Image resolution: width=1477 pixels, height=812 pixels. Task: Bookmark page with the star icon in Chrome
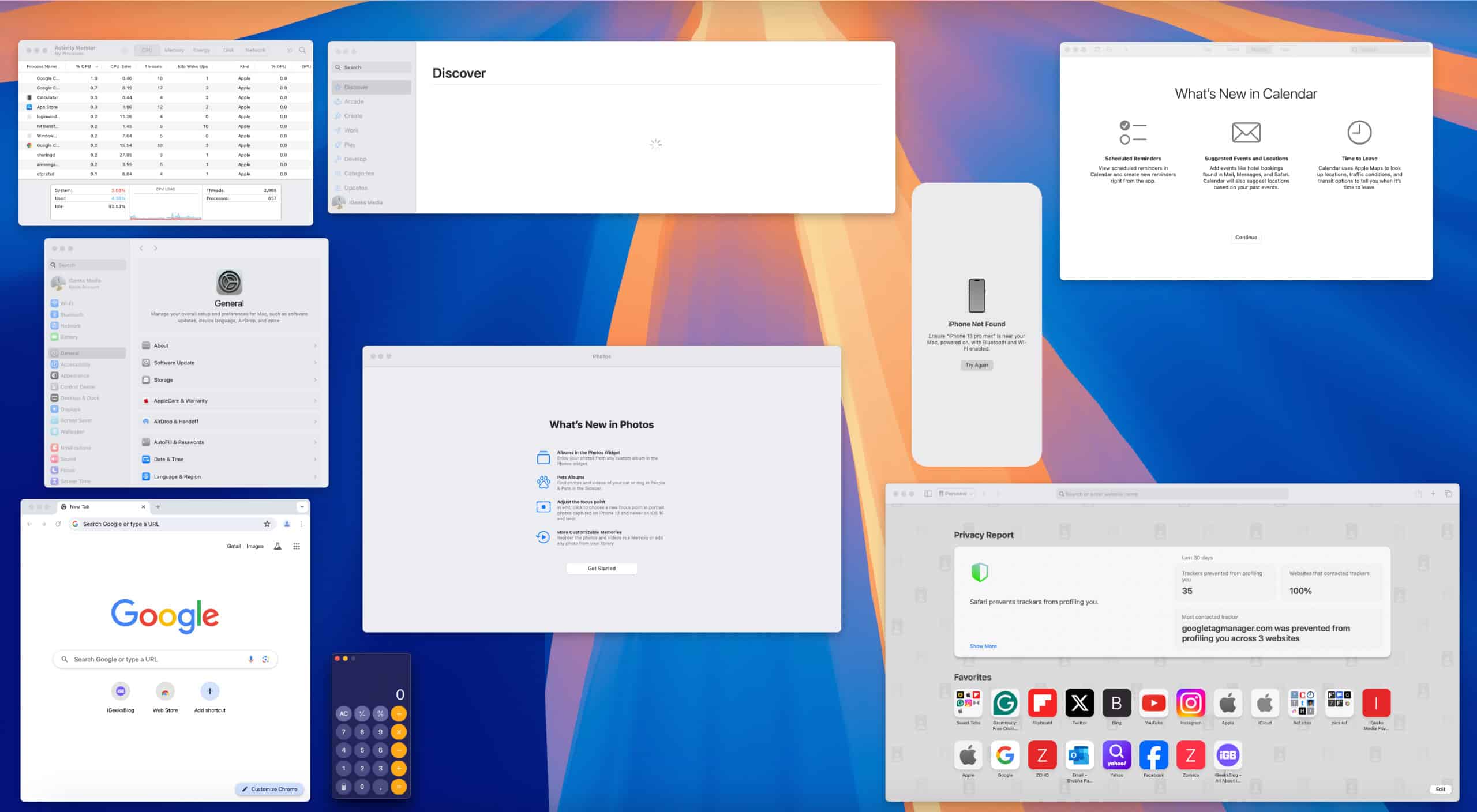267,524
